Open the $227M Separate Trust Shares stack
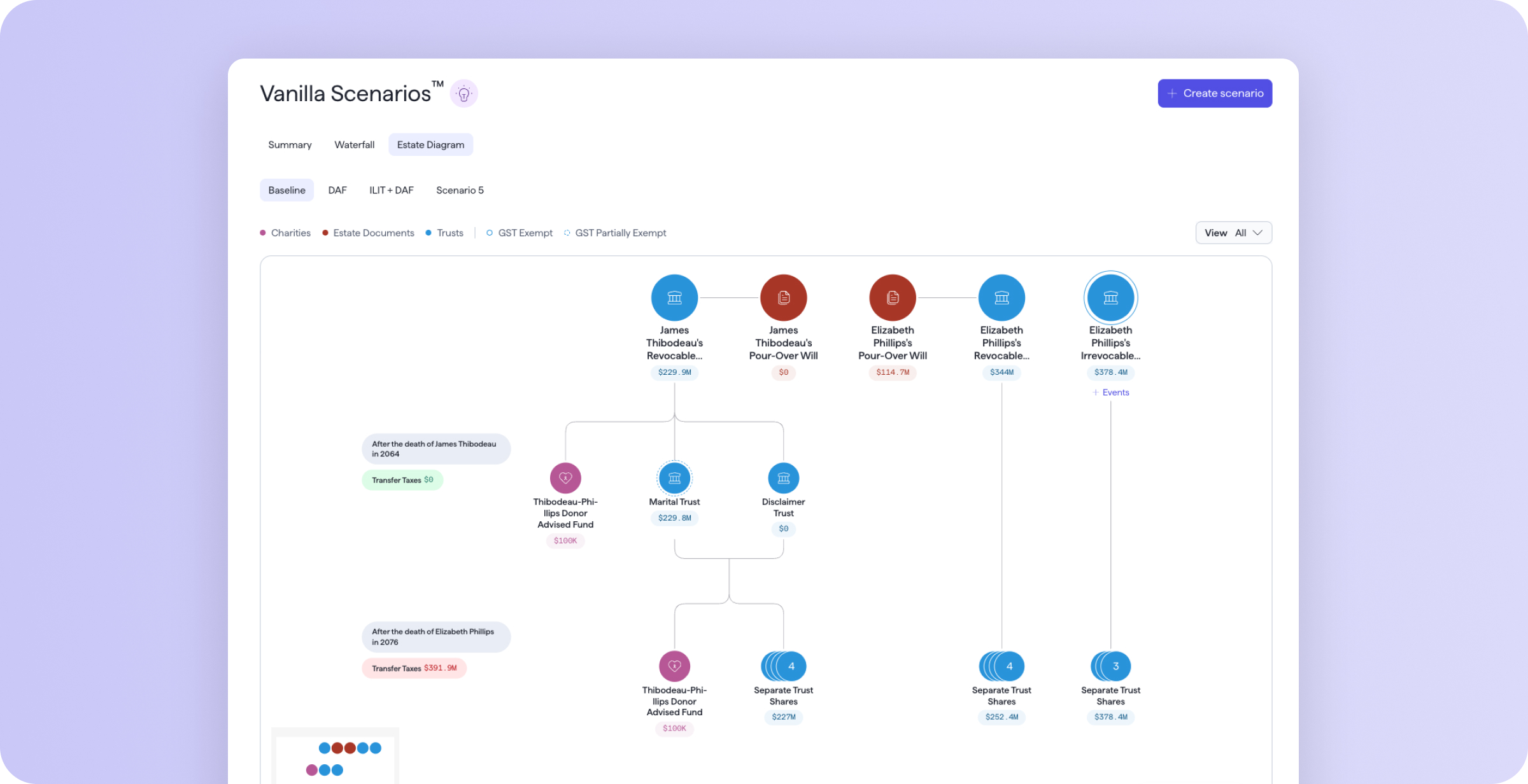This screenshot has width=1528, height=784. click(x=784, y=666)
